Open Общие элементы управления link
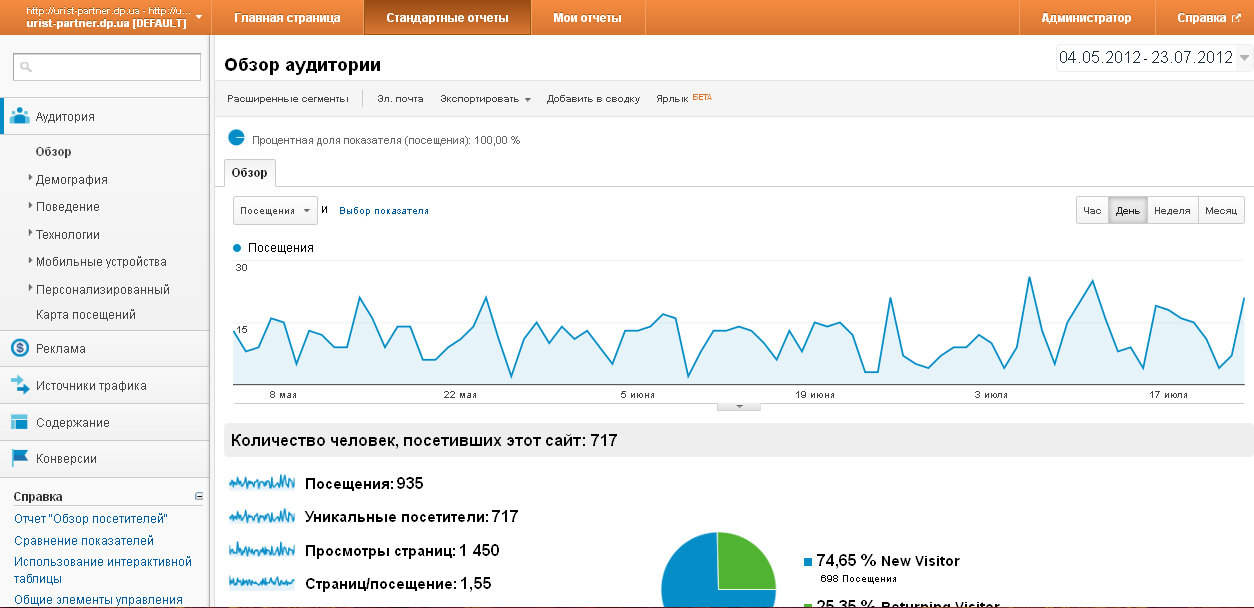 tap(98, 600)
